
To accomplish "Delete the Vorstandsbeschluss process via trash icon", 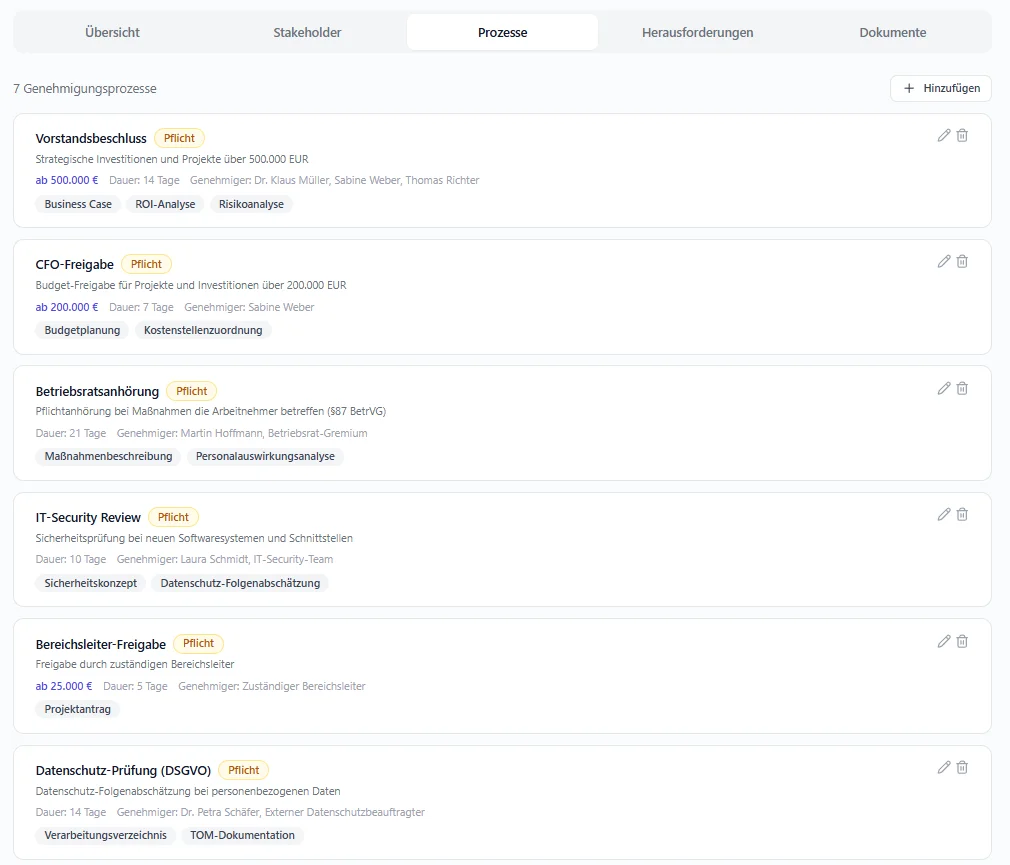I will coord(962,135).
